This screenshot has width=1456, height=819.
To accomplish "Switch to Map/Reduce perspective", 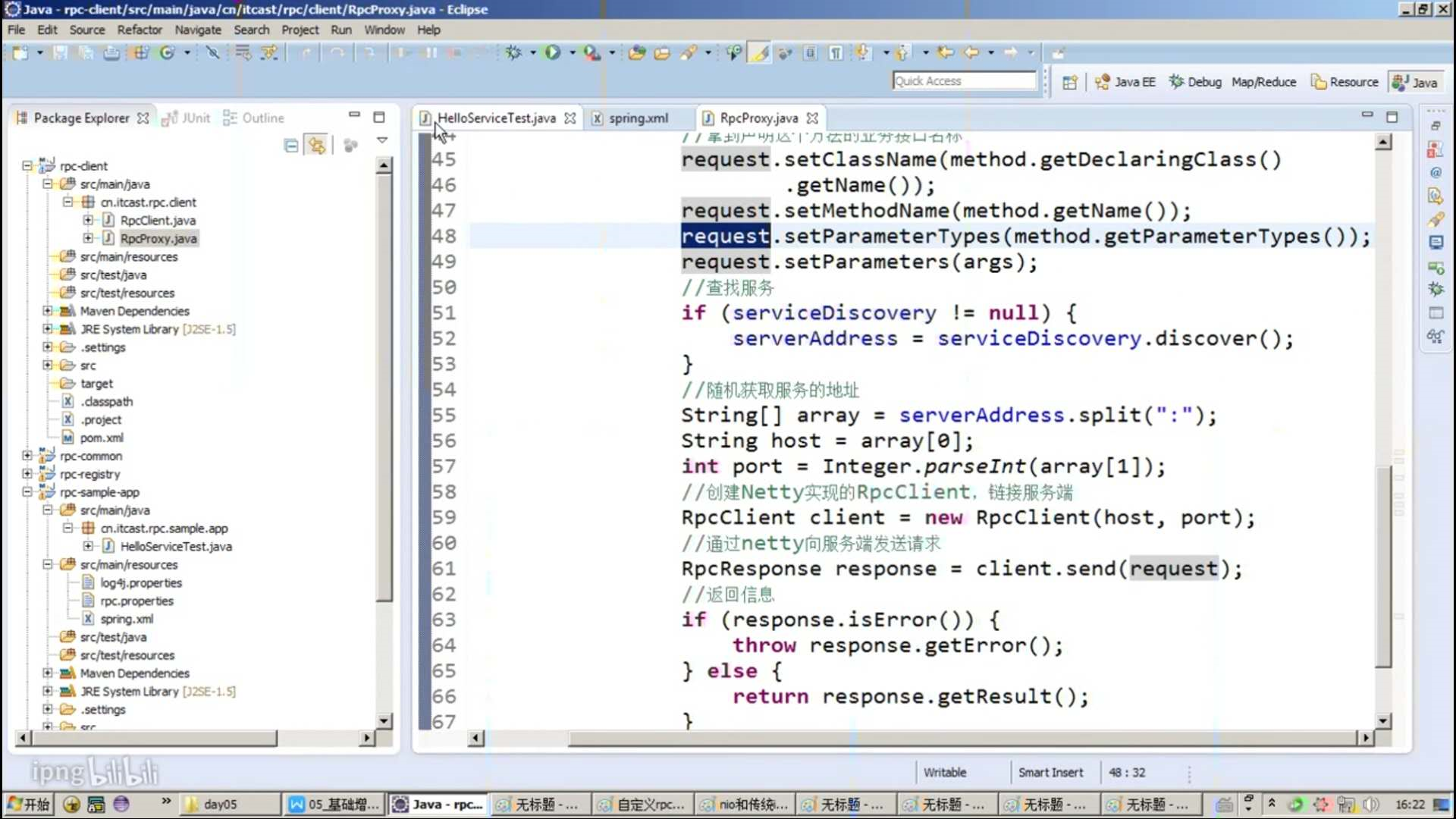I will (1263, 83).
